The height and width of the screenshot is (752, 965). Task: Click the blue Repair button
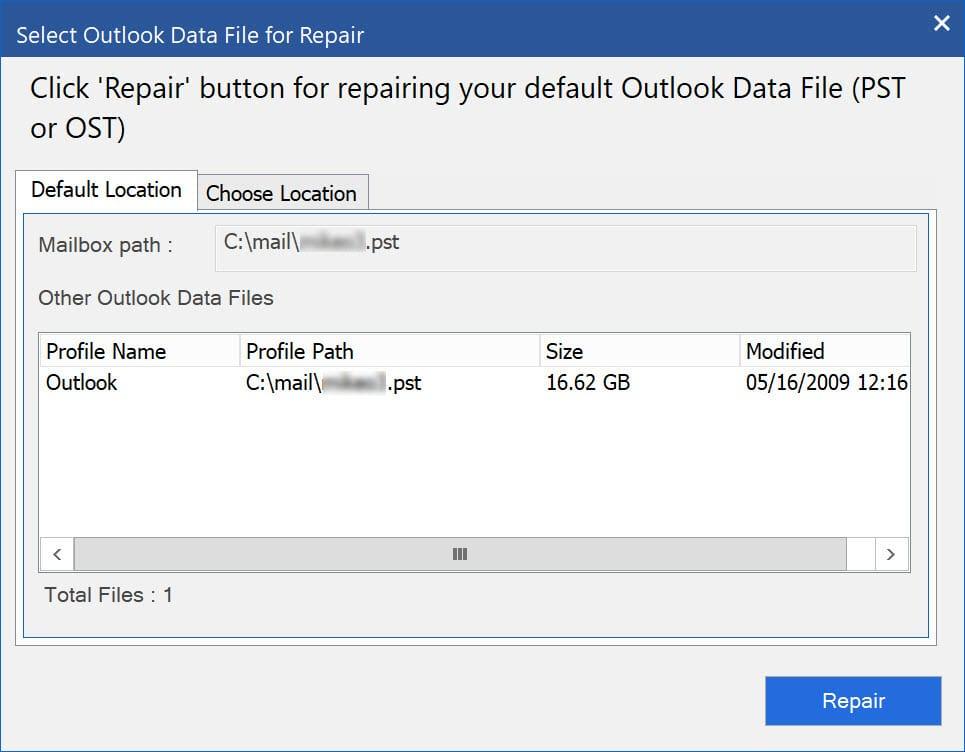point(853,701)
